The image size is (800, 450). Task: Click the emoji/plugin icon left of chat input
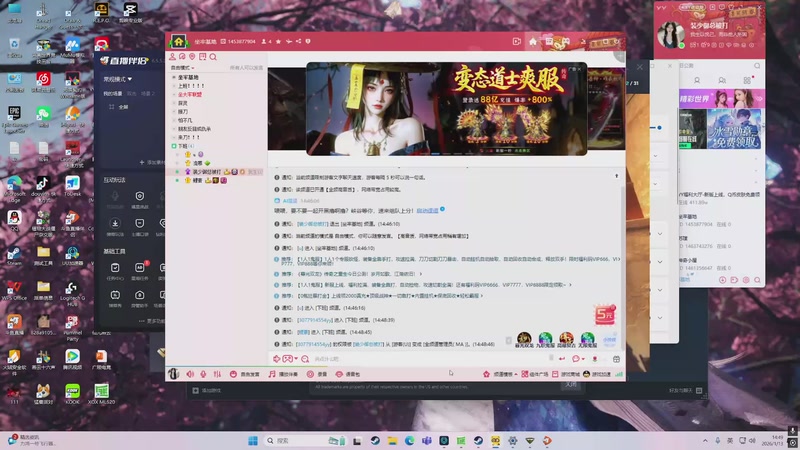tap(277, 359)
